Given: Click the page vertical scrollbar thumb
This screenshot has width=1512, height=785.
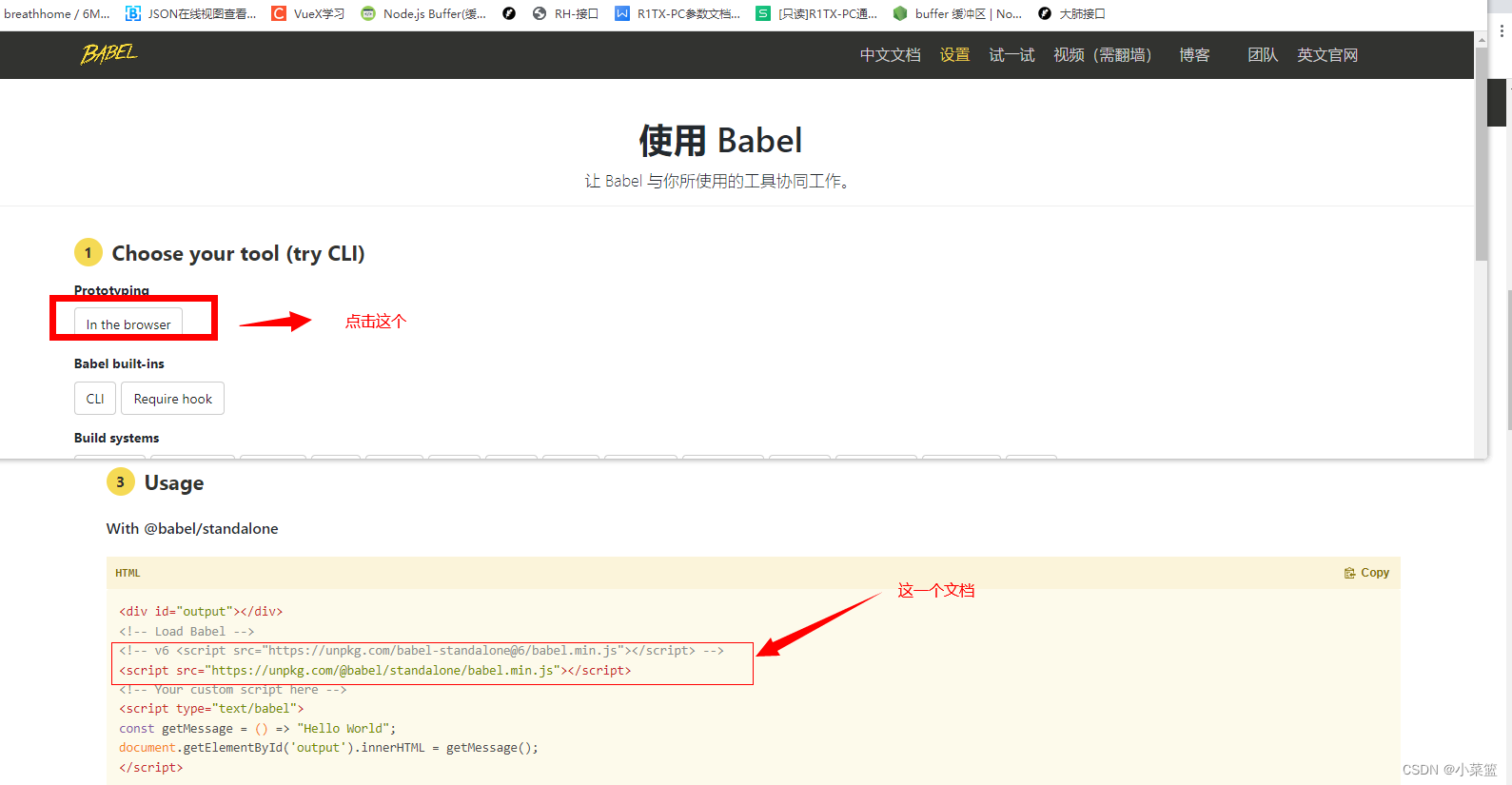Looking at the screenshot, I should [x=1481, y=152].
